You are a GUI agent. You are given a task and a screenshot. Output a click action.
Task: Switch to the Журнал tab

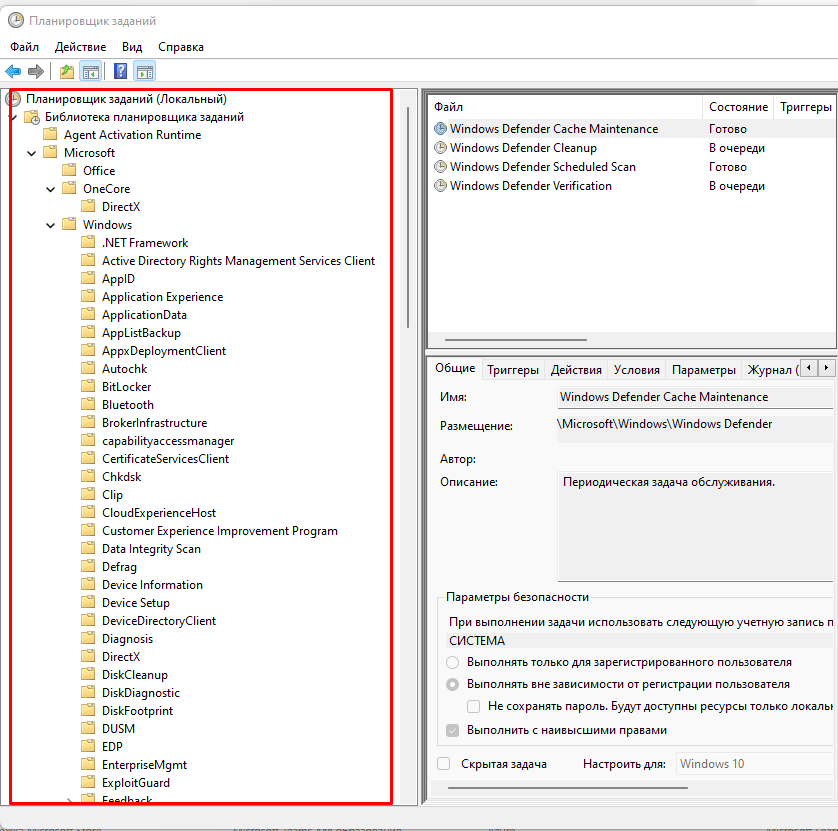point(772,370)
